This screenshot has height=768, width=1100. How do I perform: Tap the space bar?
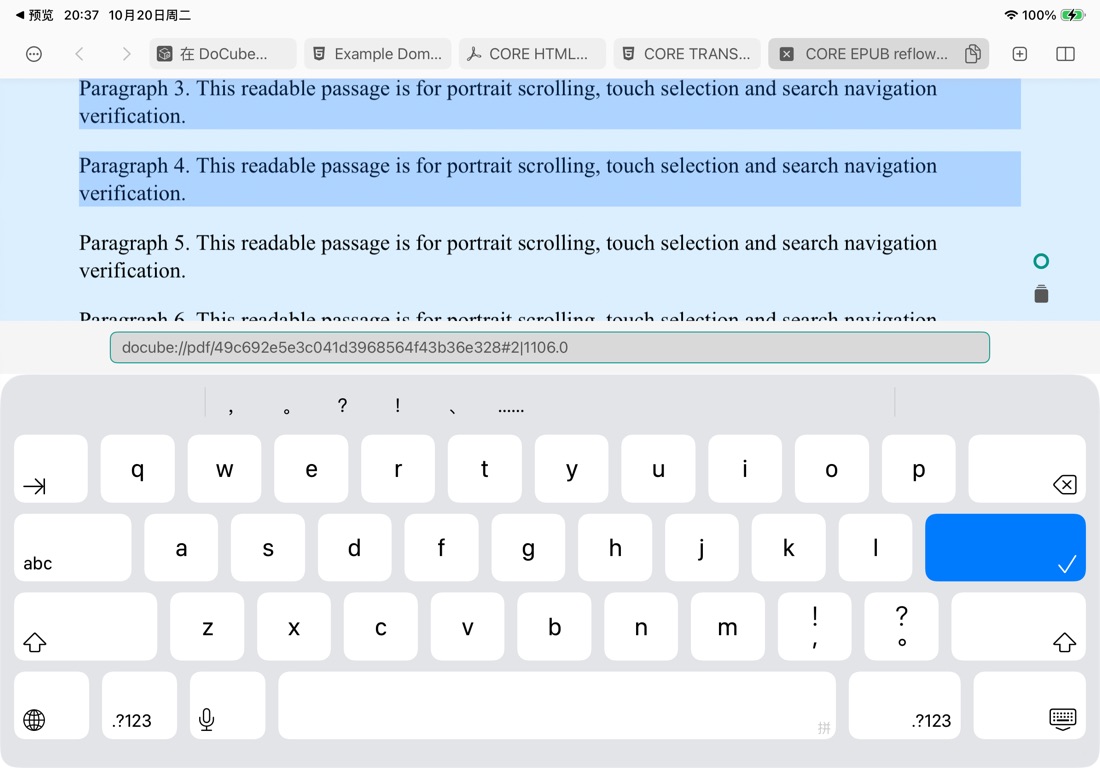click(557, 706)
